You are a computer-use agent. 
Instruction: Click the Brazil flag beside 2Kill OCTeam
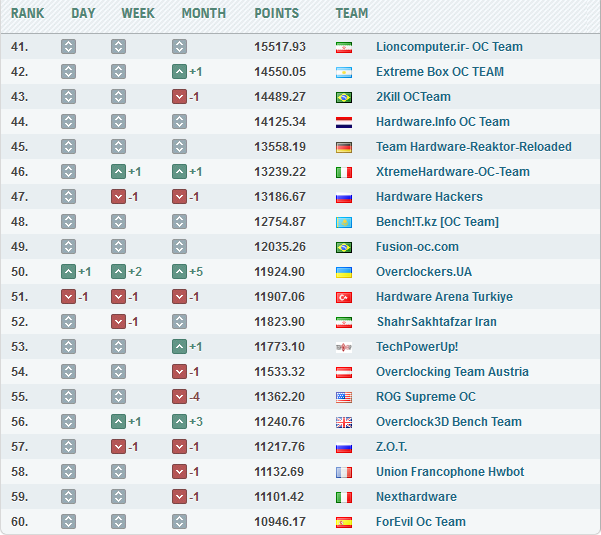(344, 97)
